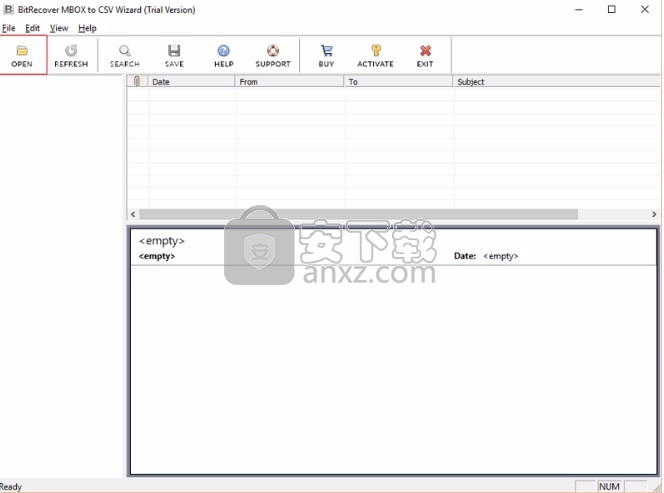
Task: Click the Exit red cross icon
Action: (x=425, y=50)
